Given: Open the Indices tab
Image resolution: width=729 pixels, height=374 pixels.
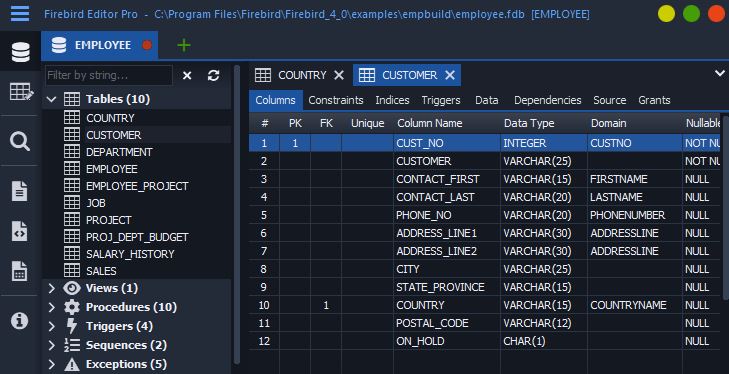Looking at the screenshot, I should [x=392, y=100].
